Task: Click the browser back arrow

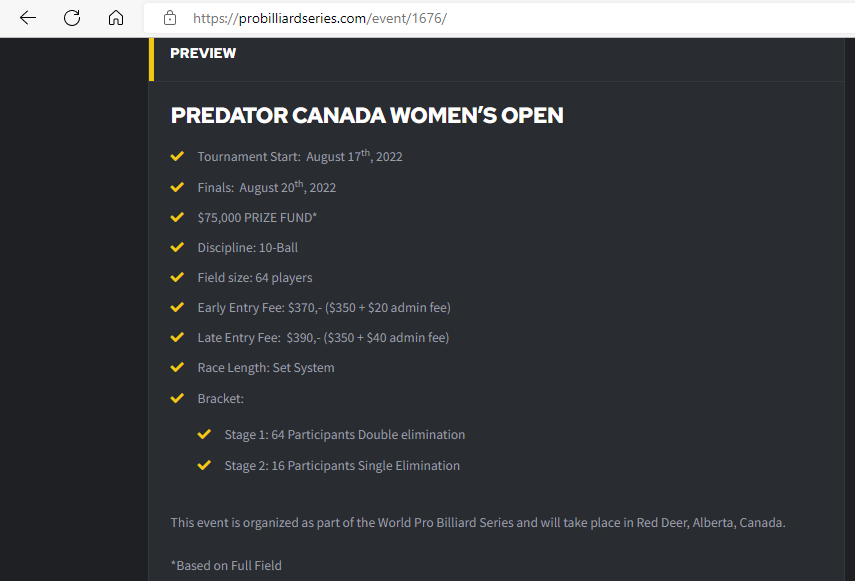Action: pos(28,18)
